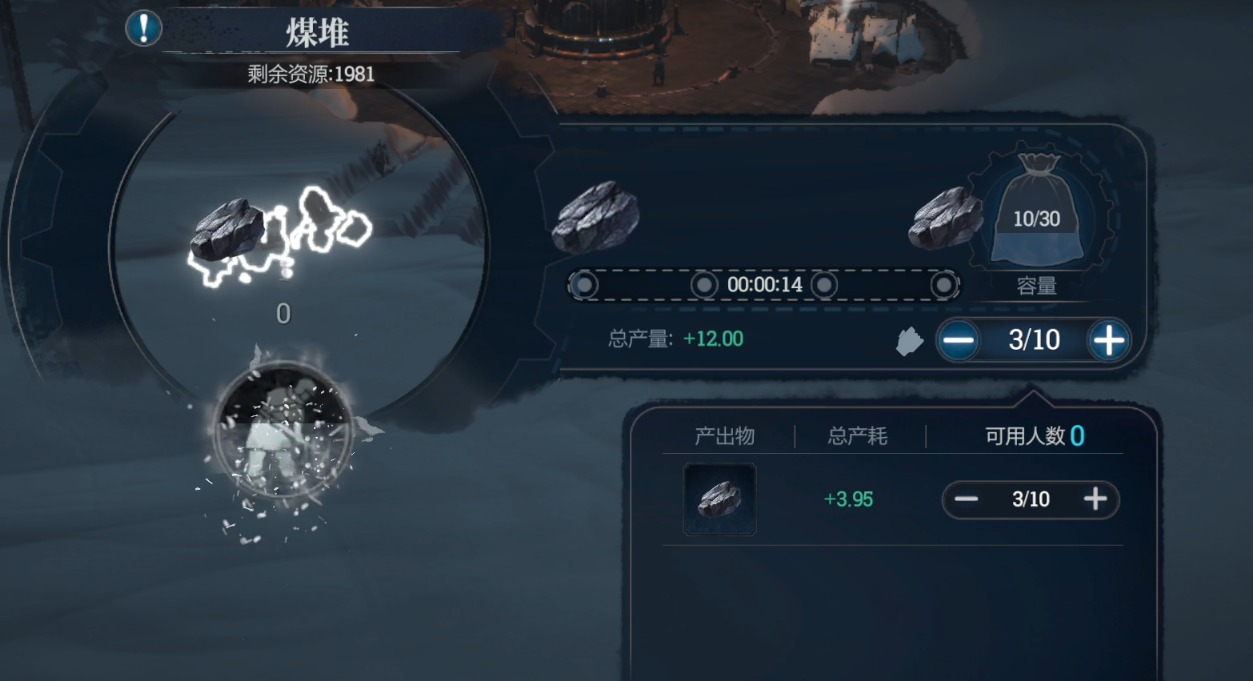The height and width of the screenshot is (681, 1253).
Task: Click the coal icon beside the capacity bag
Action: click(945, 217)
